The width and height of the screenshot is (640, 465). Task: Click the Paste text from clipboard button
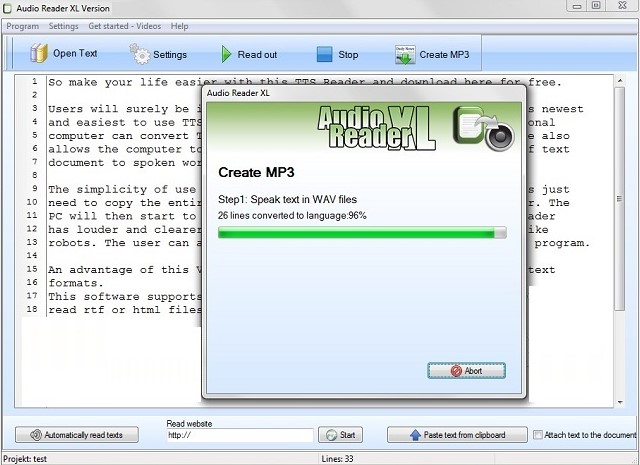[x=457, y=435]
